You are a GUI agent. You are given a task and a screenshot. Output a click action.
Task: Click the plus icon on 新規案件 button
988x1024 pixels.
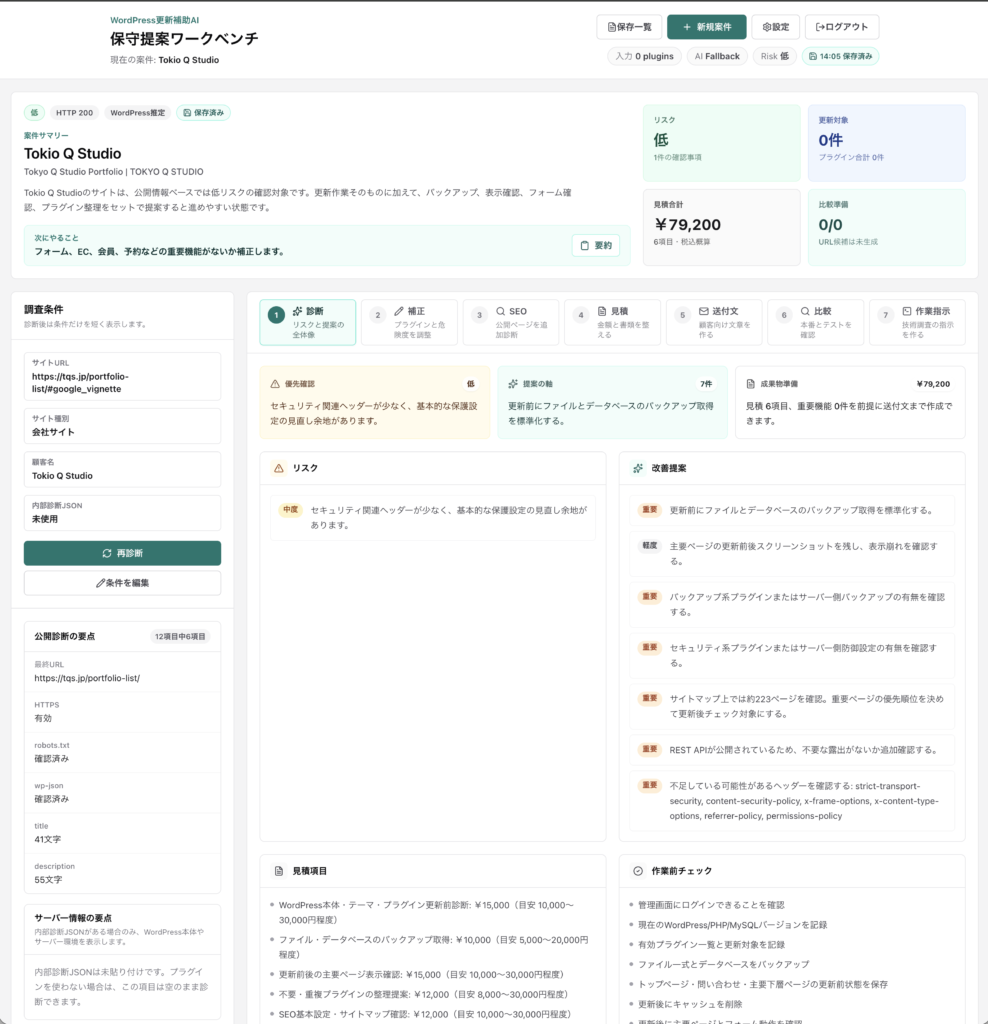[686, 27]
